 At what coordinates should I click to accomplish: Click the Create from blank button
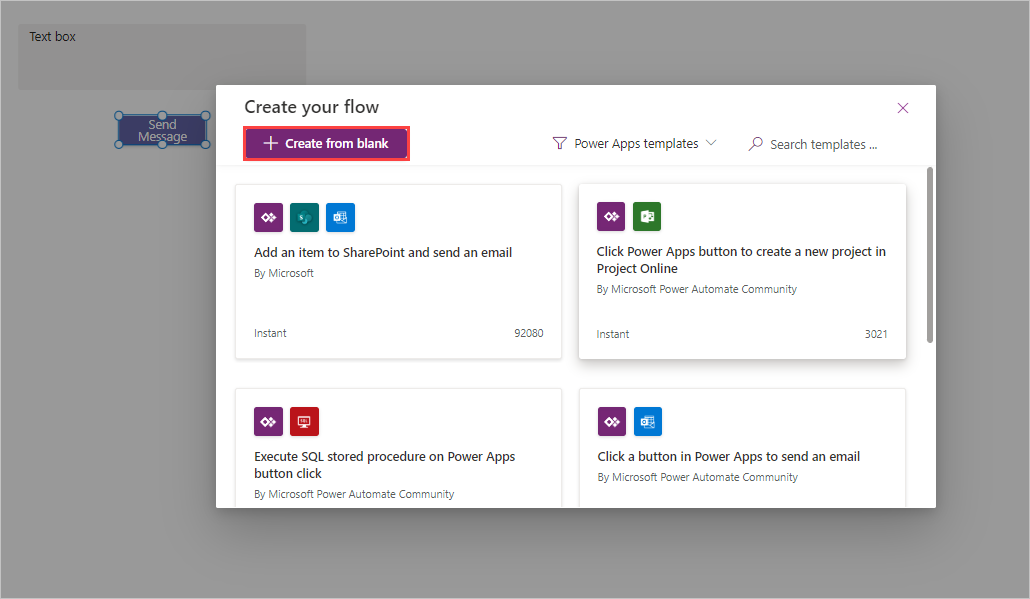pos(326,143)
